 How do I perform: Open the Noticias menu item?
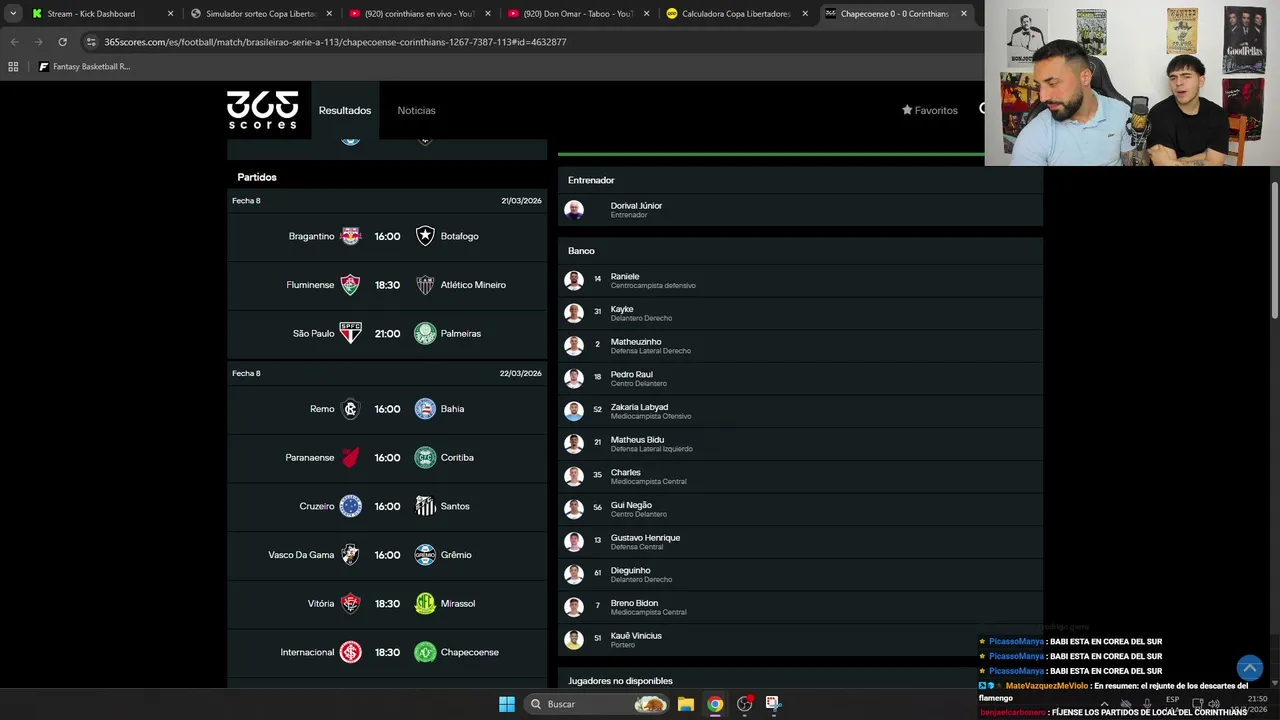[416, 110]
